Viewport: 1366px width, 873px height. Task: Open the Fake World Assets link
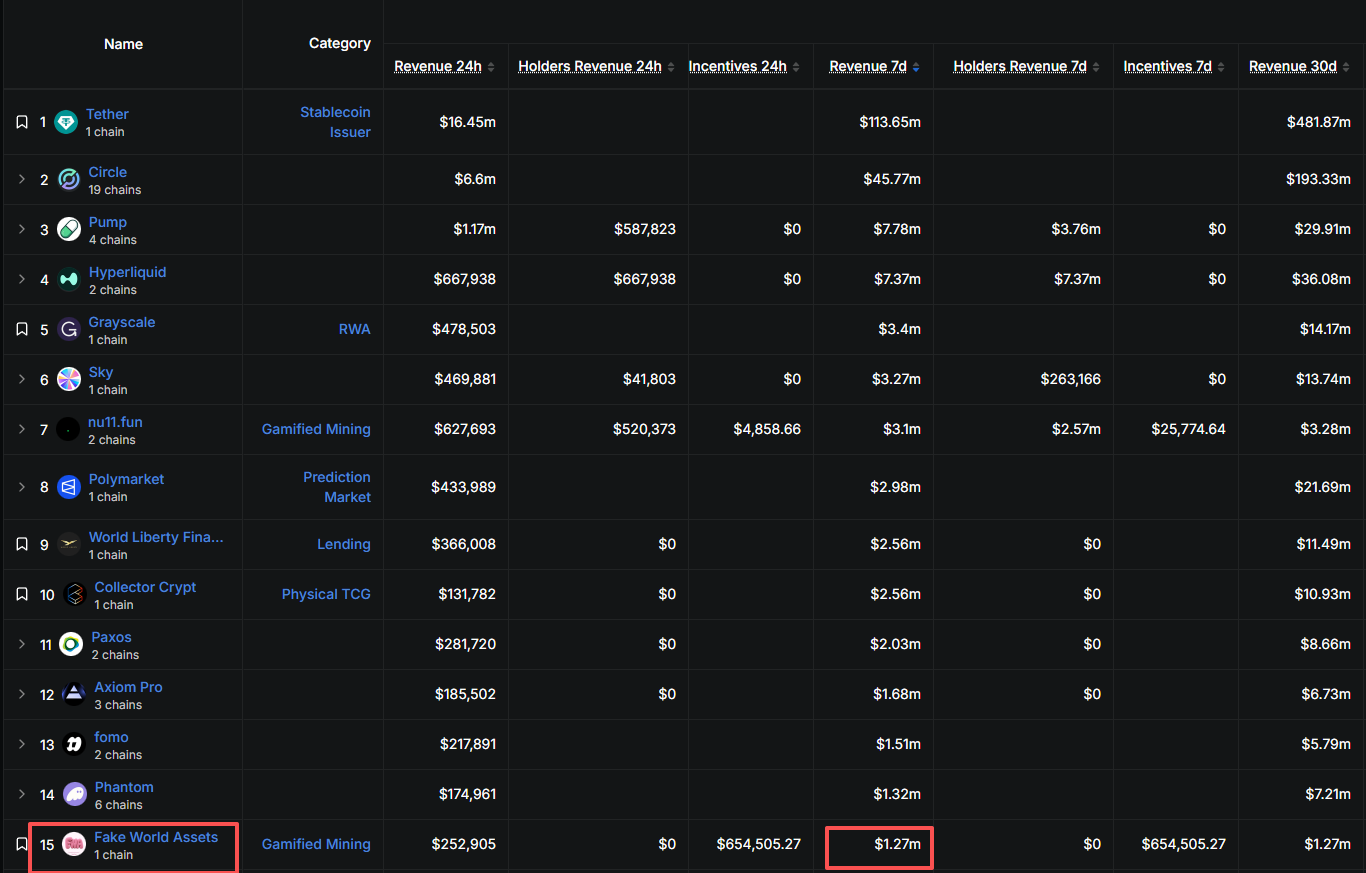pos(156,837)
